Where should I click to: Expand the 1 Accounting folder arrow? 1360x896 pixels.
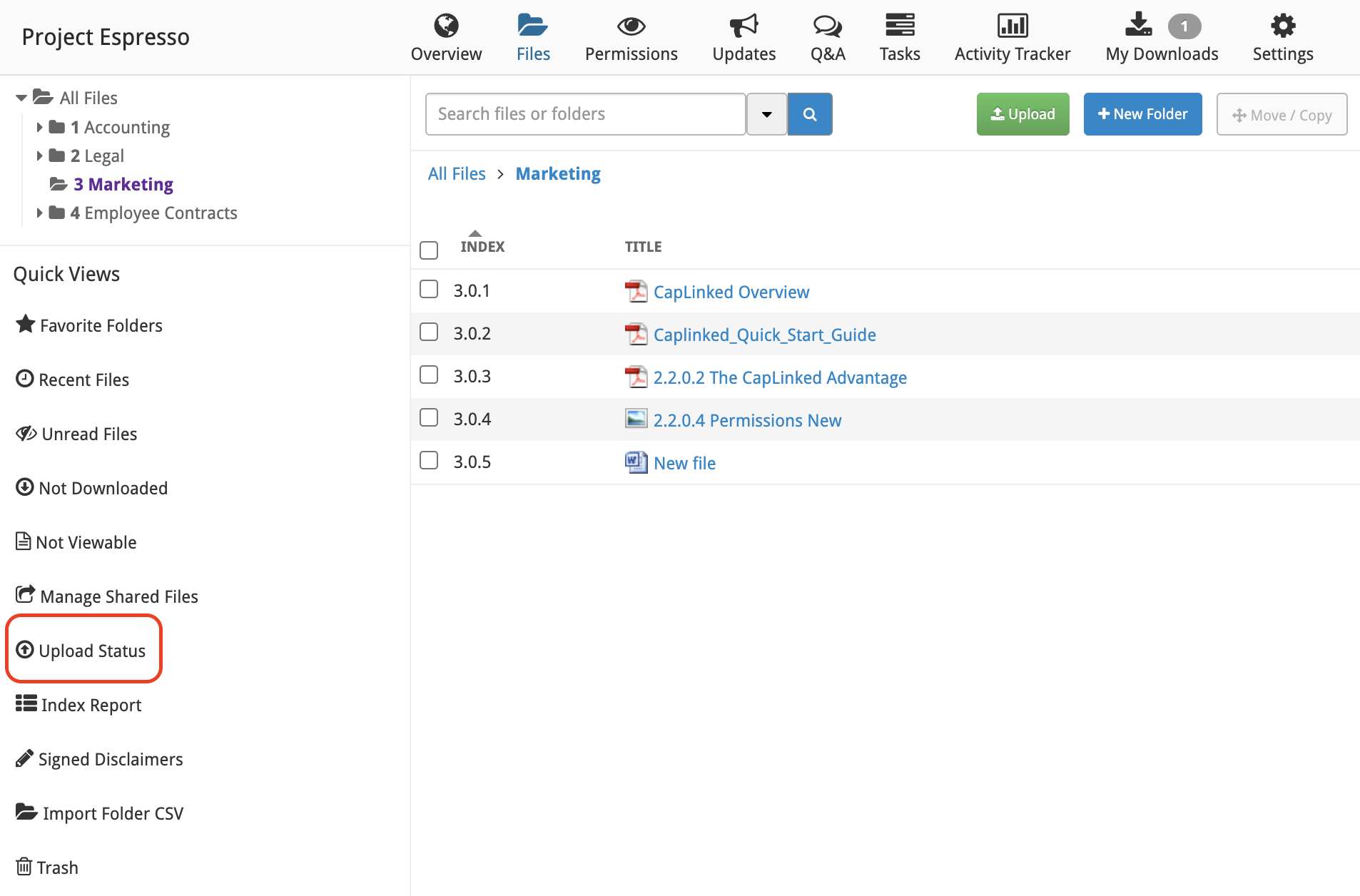tap(40, 127)
